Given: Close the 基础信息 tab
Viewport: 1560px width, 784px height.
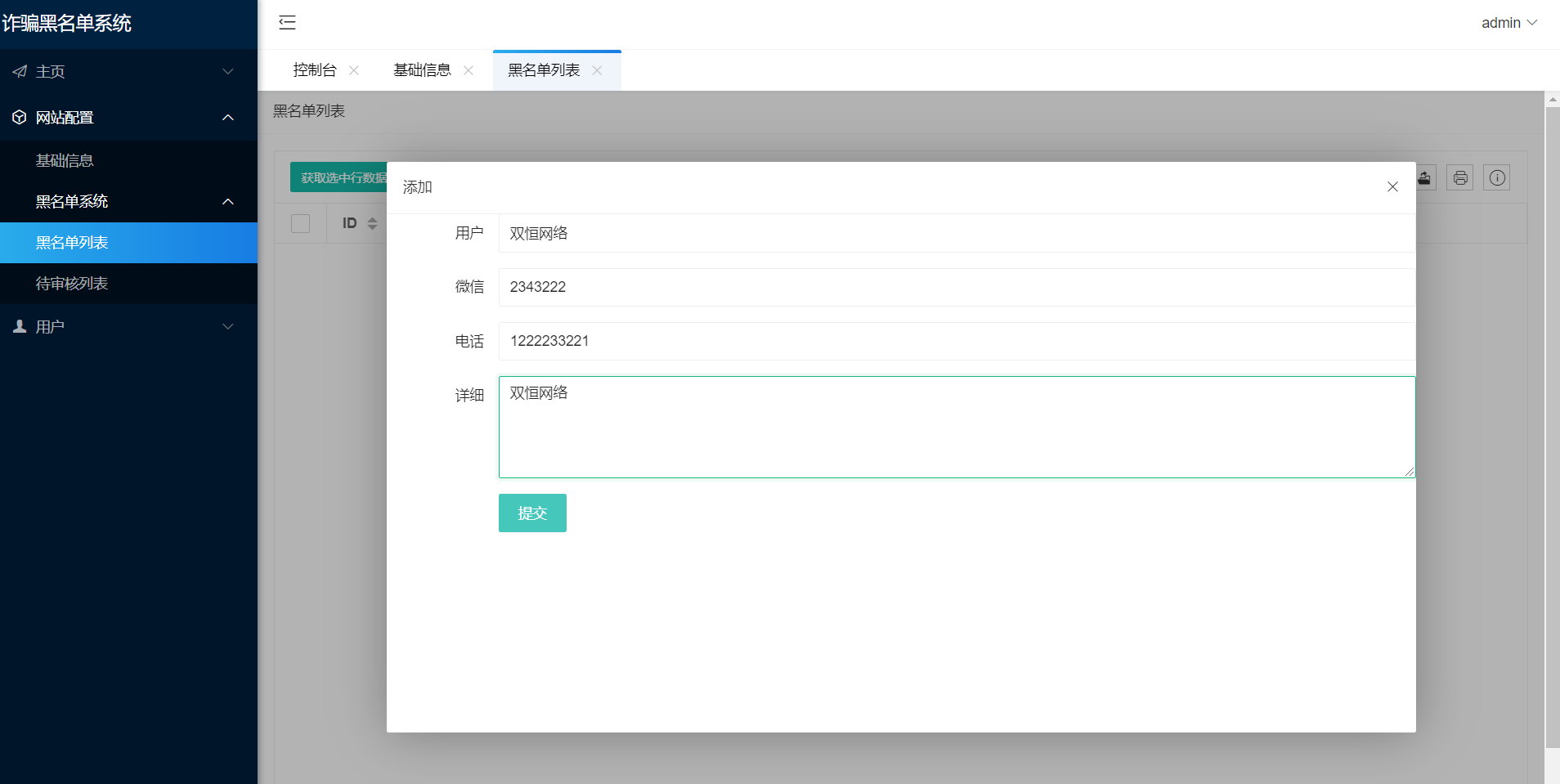Looking at the screenshot, I should 468,70.
